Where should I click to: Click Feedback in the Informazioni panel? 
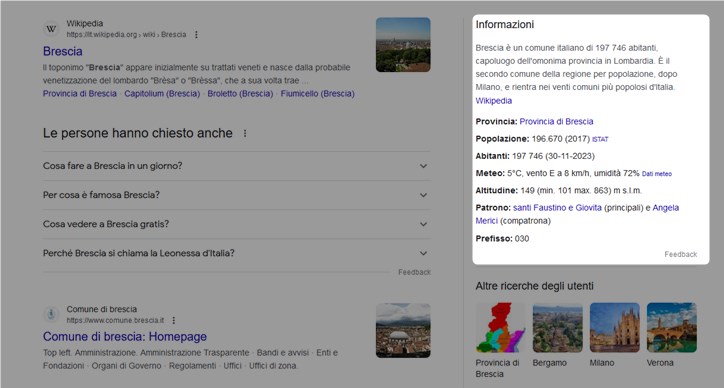pos(681,255)
